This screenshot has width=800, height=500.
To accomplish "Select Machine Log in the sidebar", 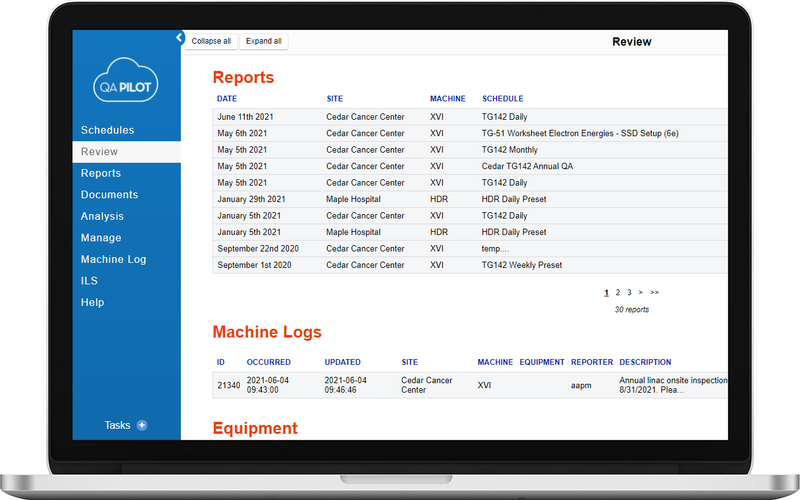I will (x=113, y=259).
